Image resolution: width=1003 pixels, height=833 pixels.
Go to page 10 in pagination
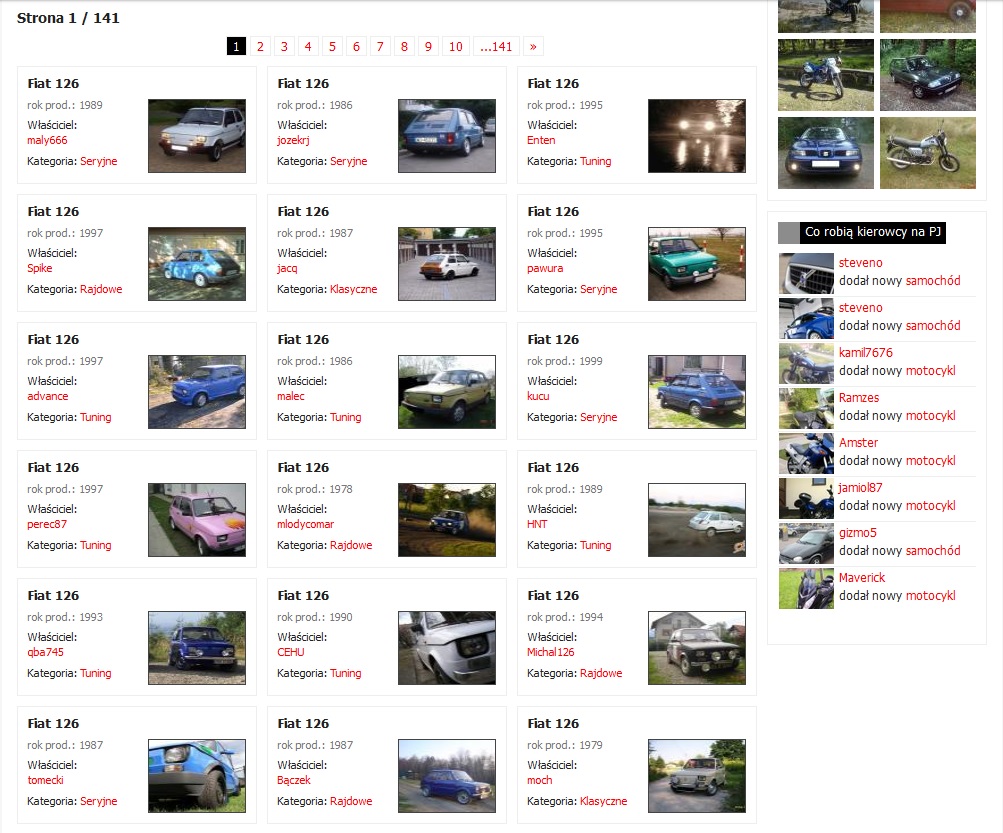point(455,46)
